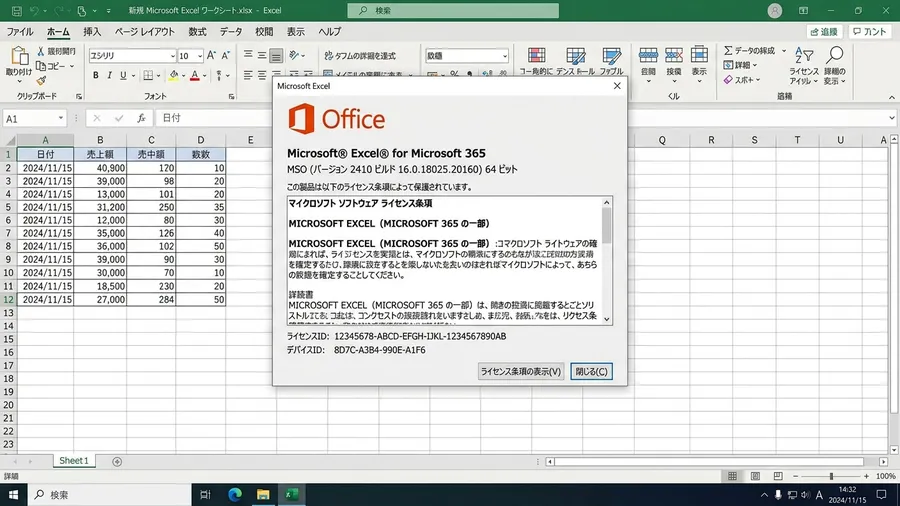
Task: Open Microsoft Edge from taskbar
Action: point(235,495)
